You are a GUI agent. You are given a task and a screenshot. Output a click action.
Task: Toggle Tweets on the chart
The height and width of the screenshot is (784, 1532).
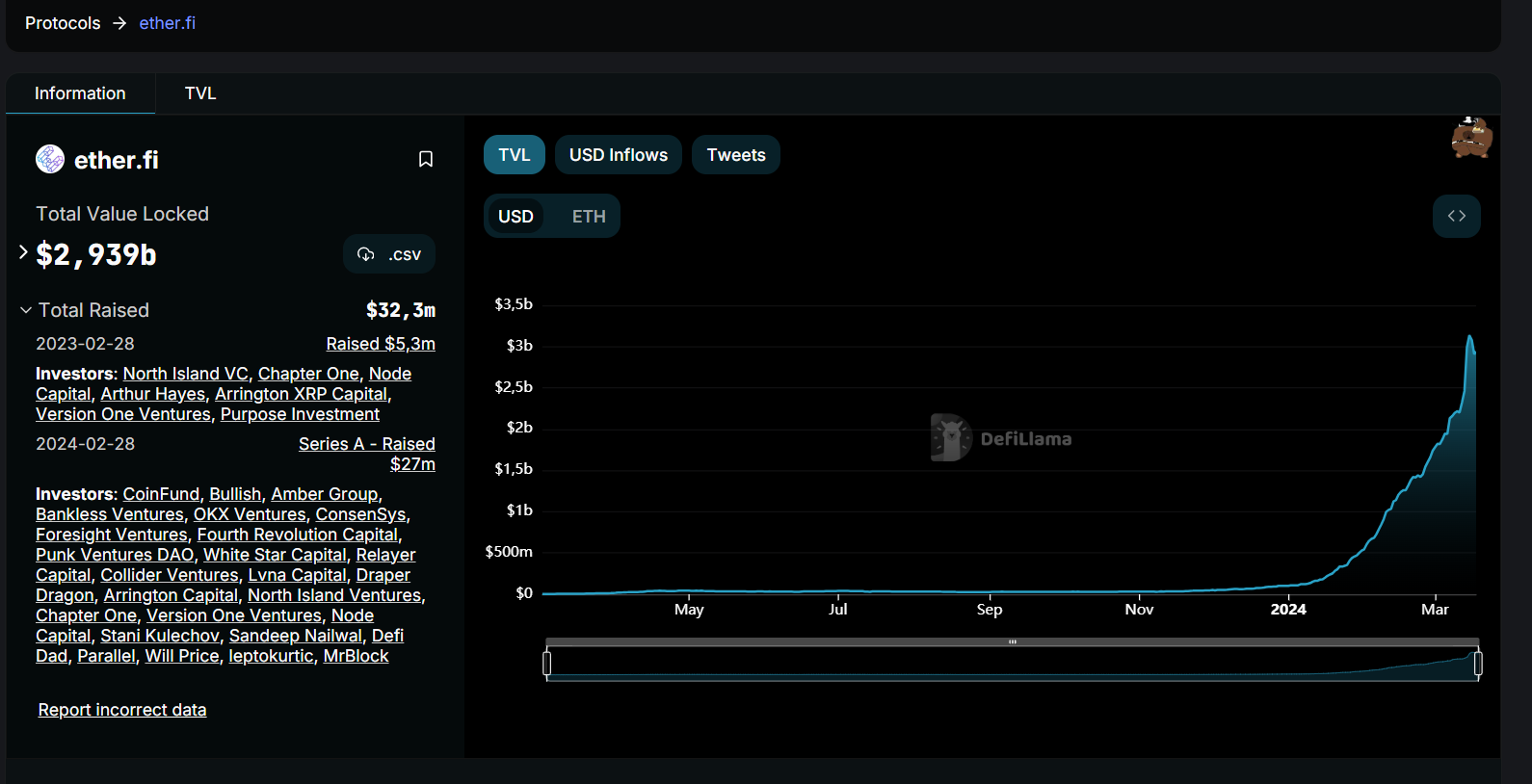736,155
